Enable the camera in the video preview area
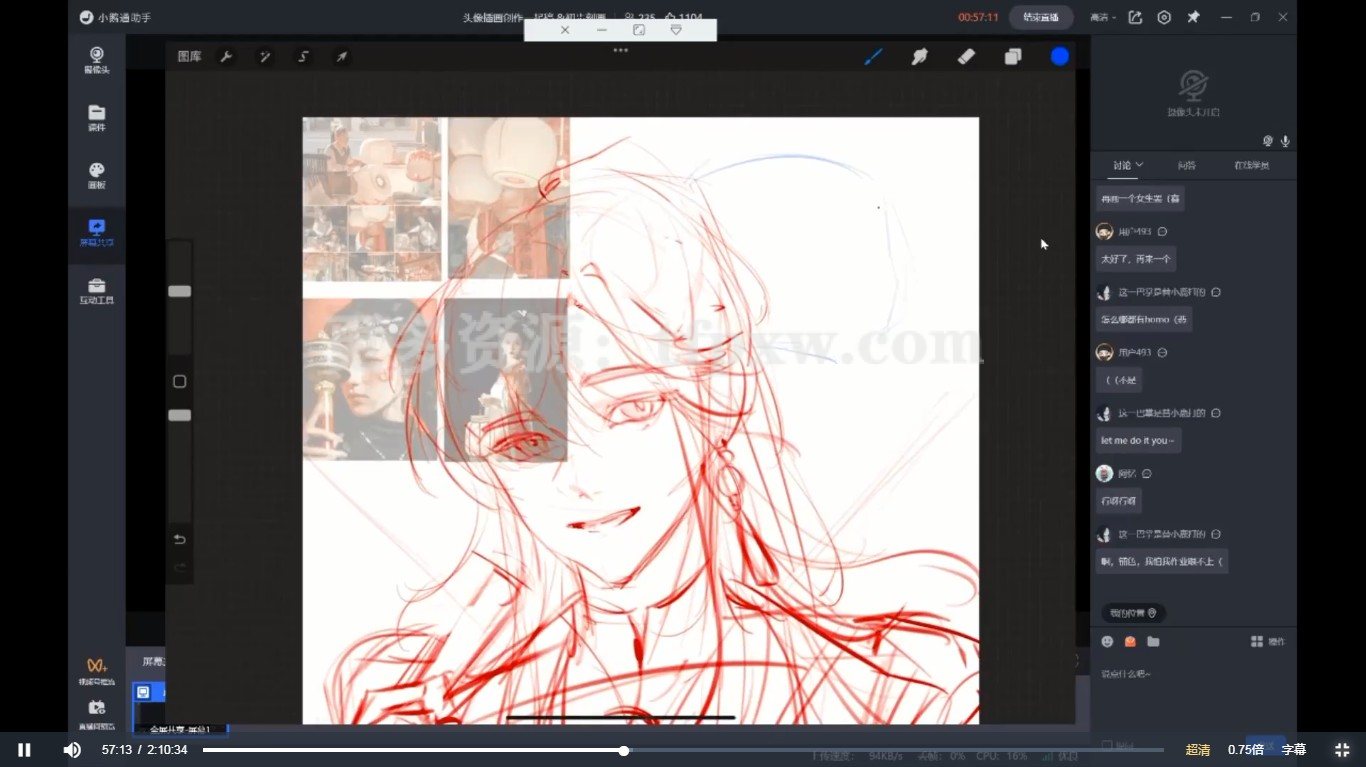1366x767 pixels. pos(1268,141)
